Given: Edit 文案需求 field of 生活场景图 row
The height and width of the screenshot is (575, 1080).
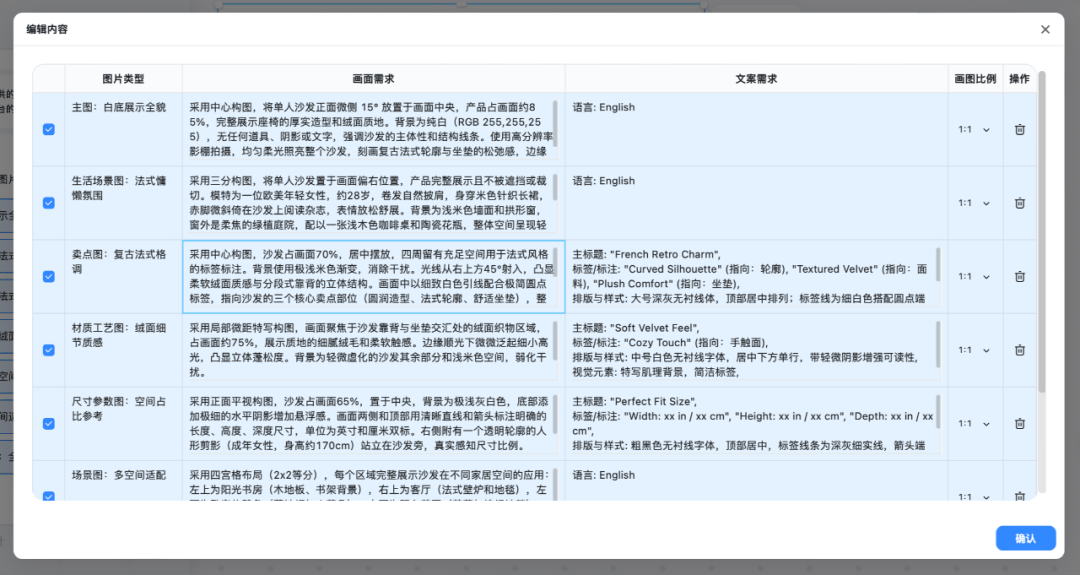Looking at the screenshot, I should pos(756,203).
